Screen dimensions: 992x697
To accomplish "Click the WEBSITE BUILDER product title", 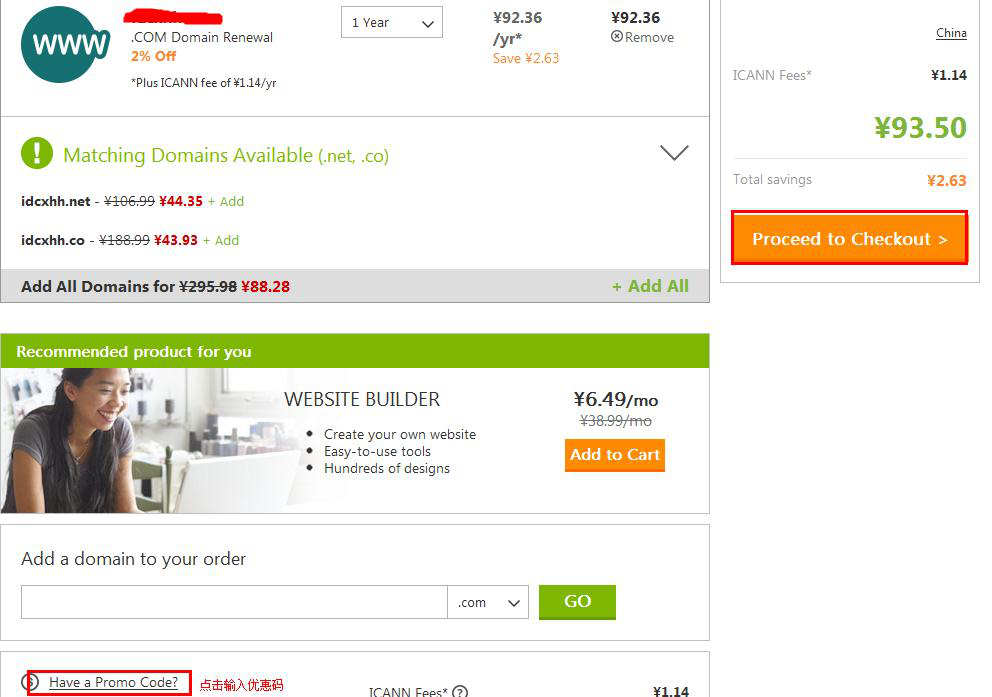I will pos(362,399).
